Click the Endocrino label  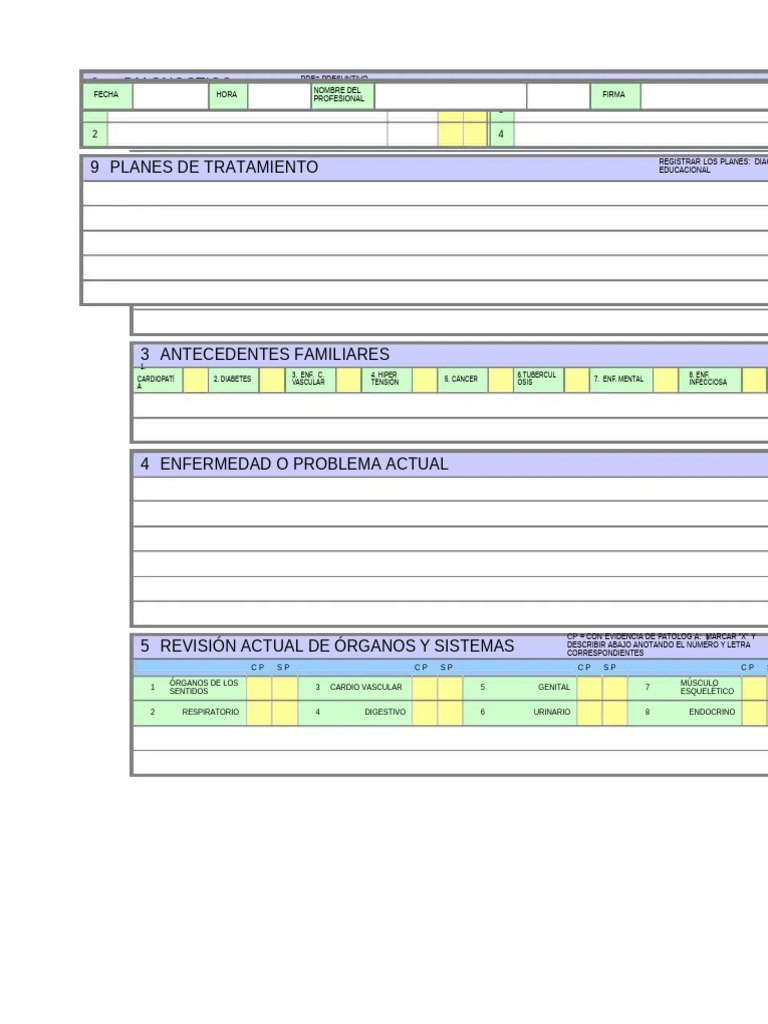(x=712, y=712)
